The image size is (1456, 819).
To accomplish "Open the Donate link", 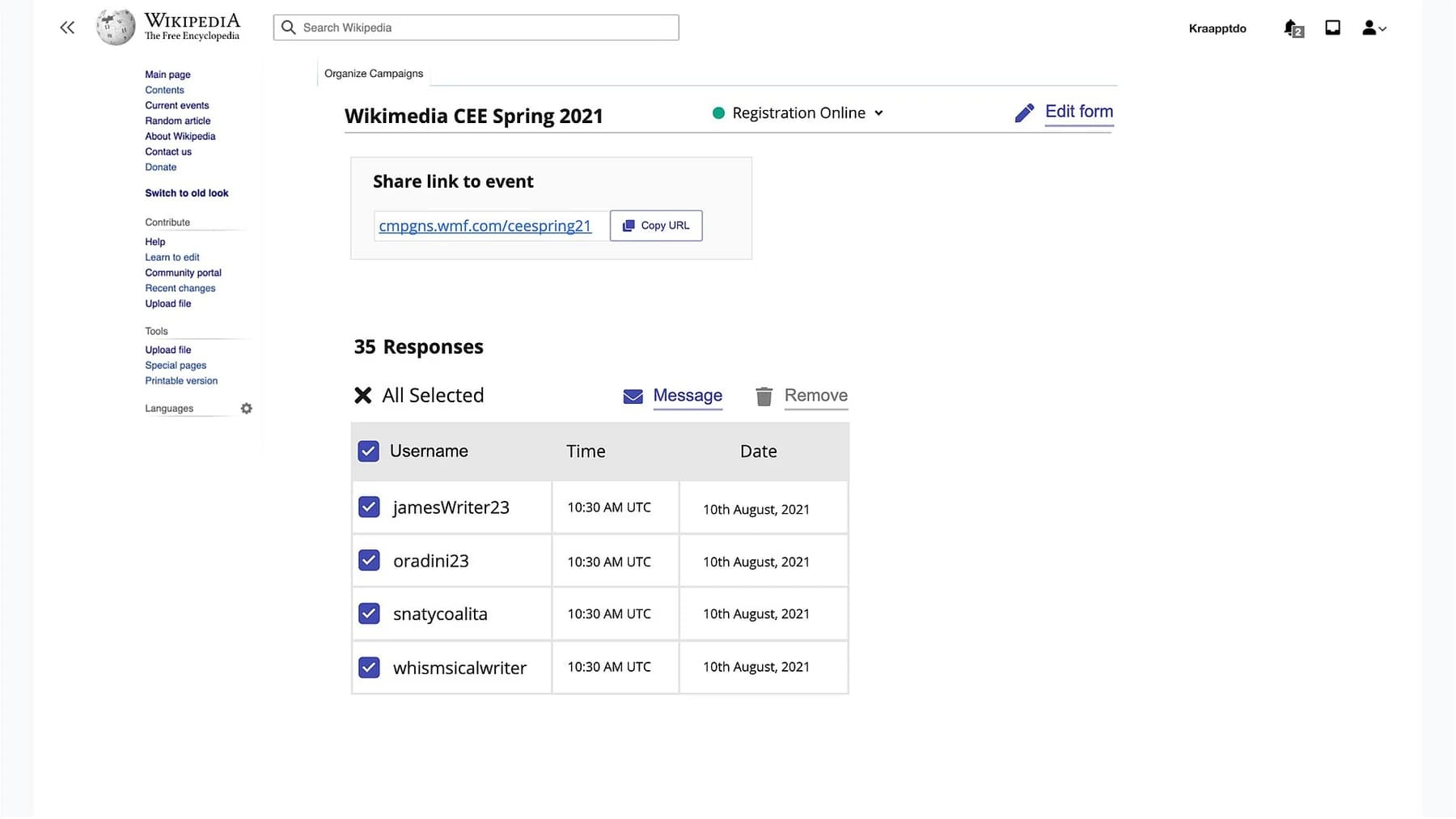I will click(x=161, y=167).
